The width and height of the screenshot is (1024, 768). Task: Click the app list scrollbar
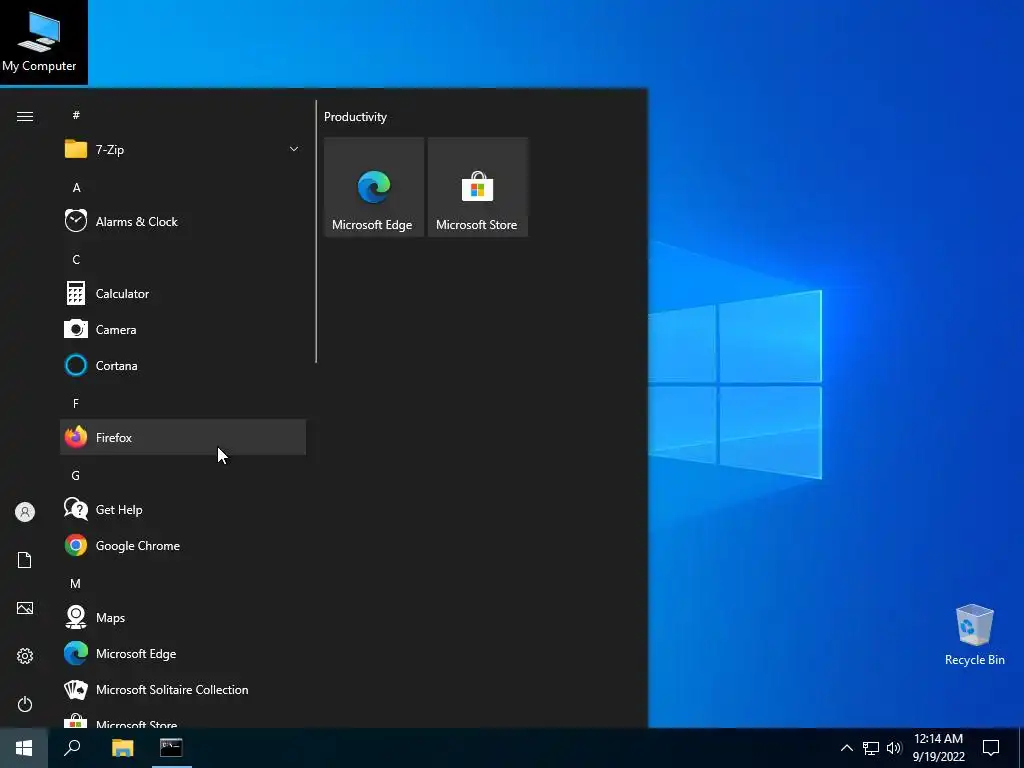click(x=316, y=231)
